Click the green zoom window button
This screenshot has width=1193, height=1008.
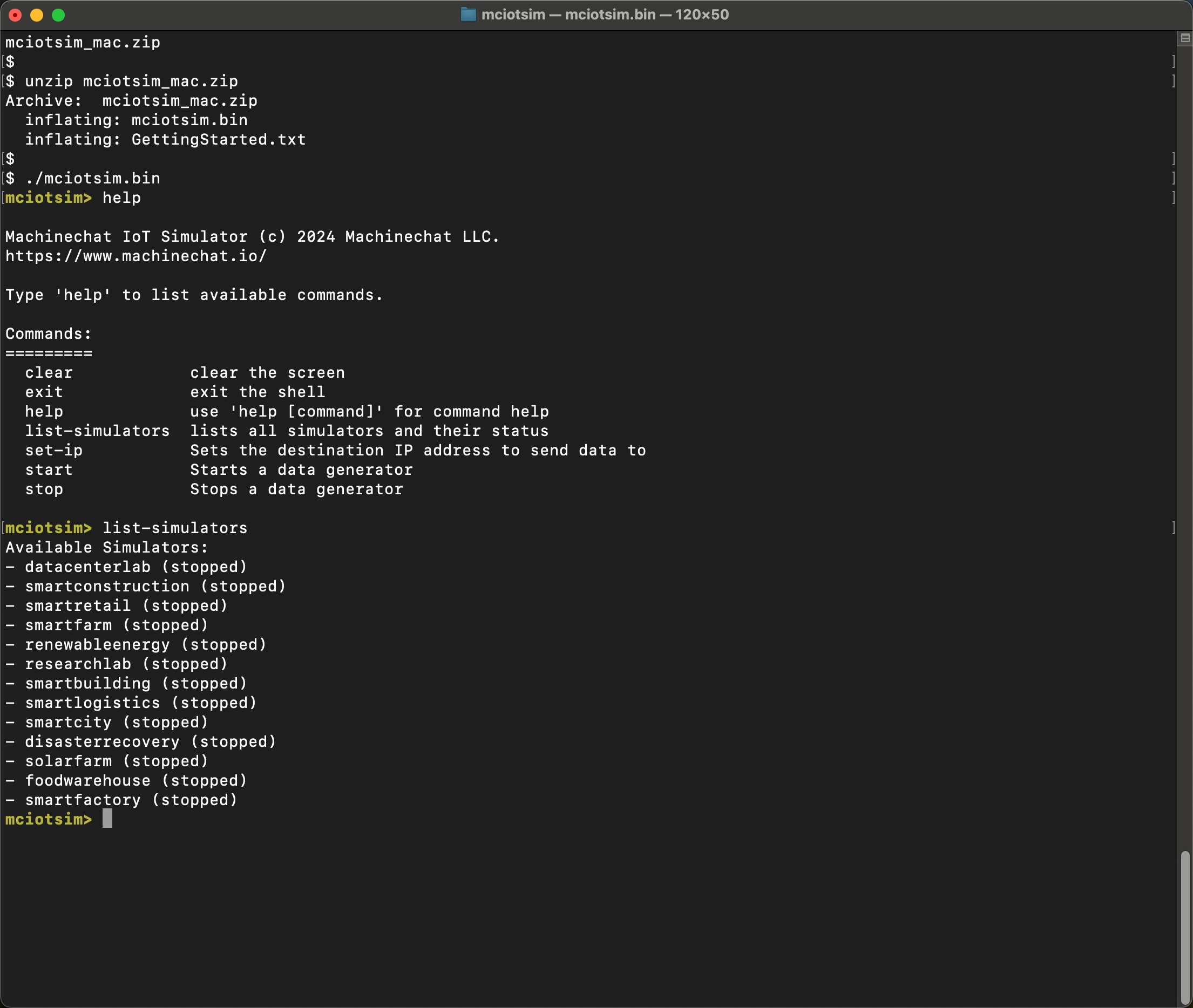(58, 15)
